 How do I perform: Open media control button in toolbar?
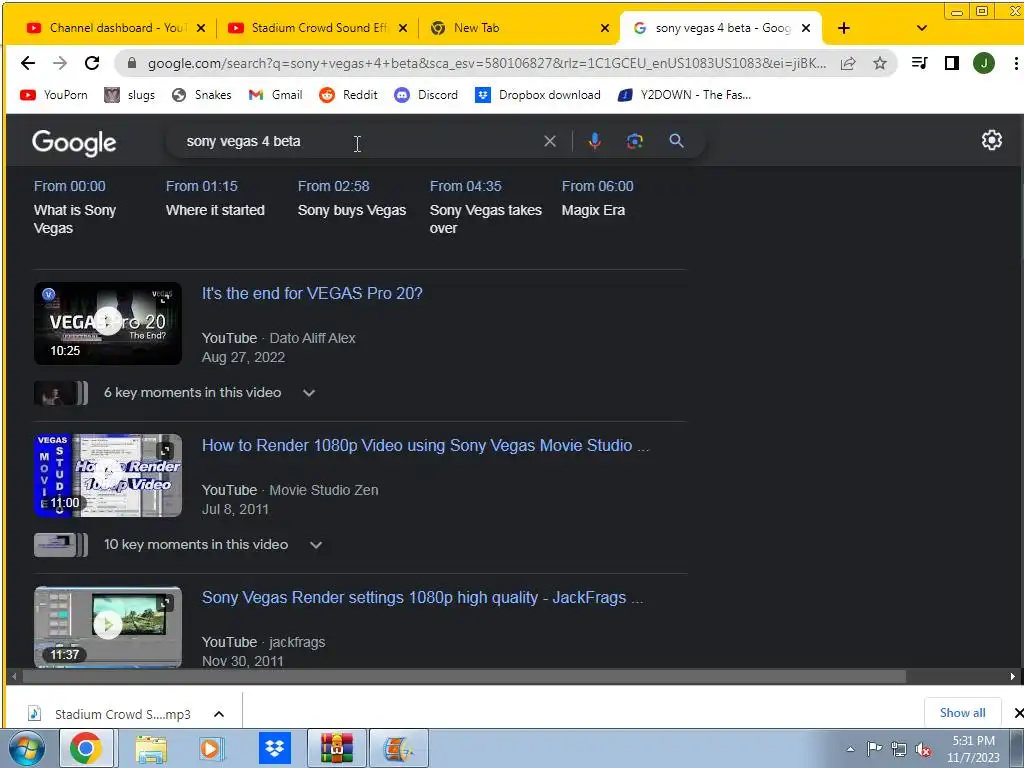920,63
